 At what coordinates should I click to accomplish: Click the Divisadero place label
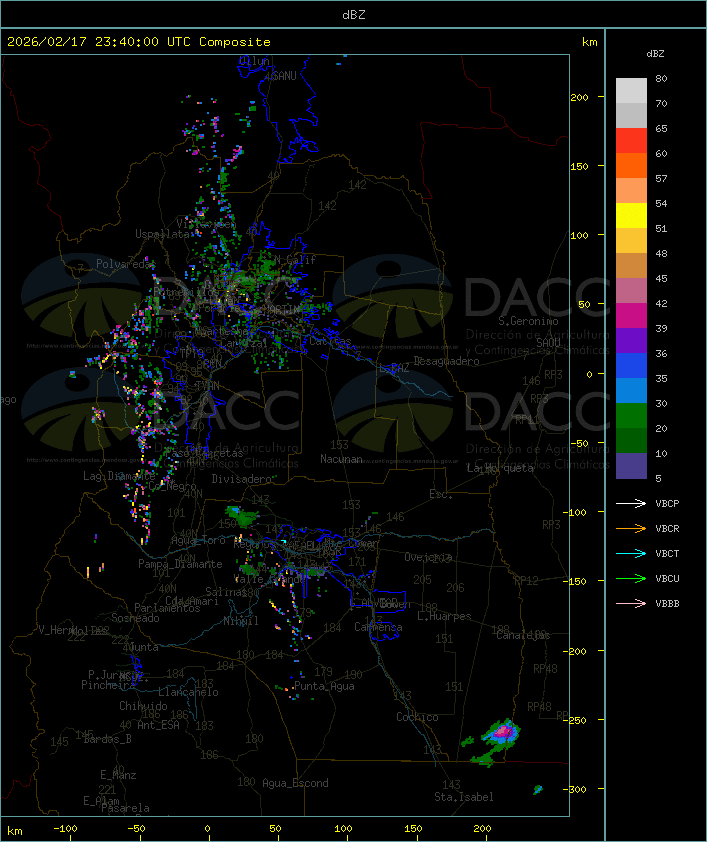pos(241,479)
